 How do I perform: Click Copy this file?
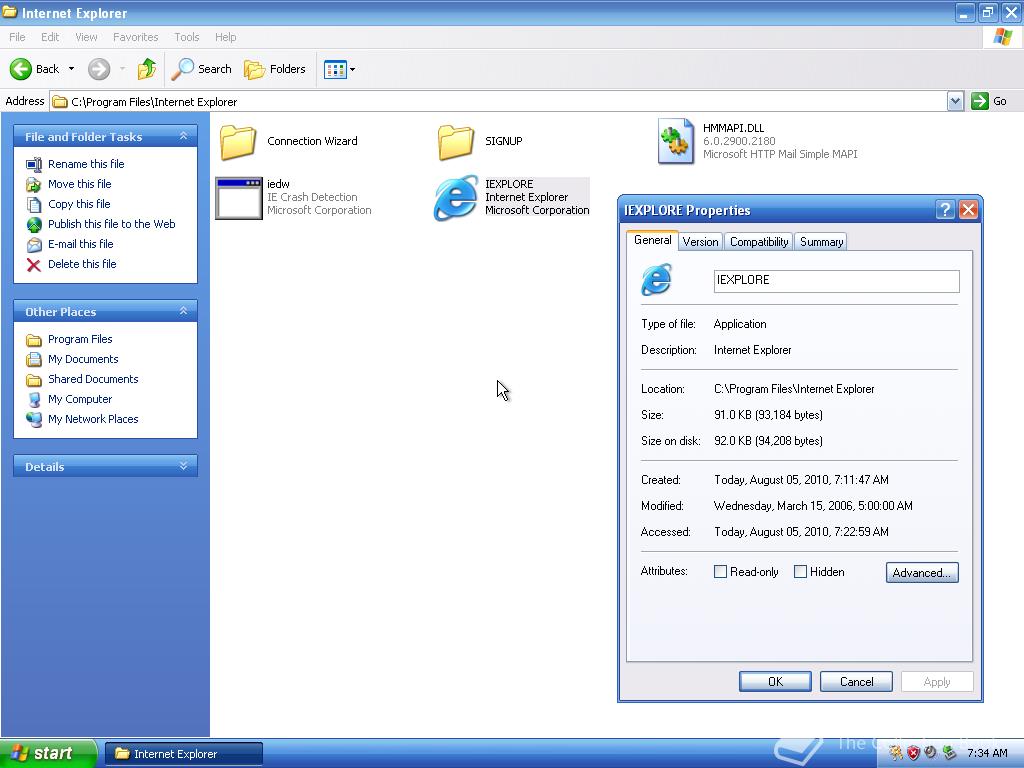(79, 204)
